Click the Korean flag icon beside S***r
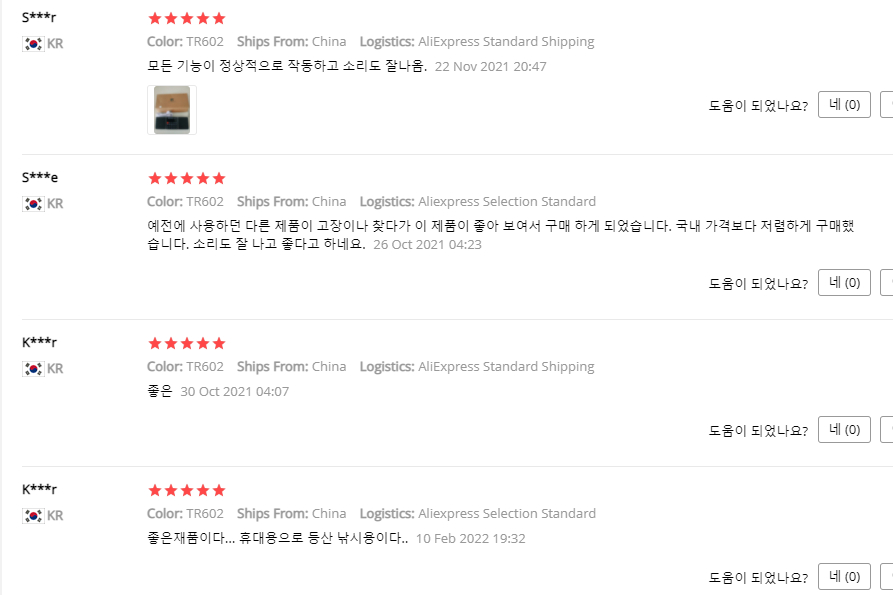 click(33, 44)
